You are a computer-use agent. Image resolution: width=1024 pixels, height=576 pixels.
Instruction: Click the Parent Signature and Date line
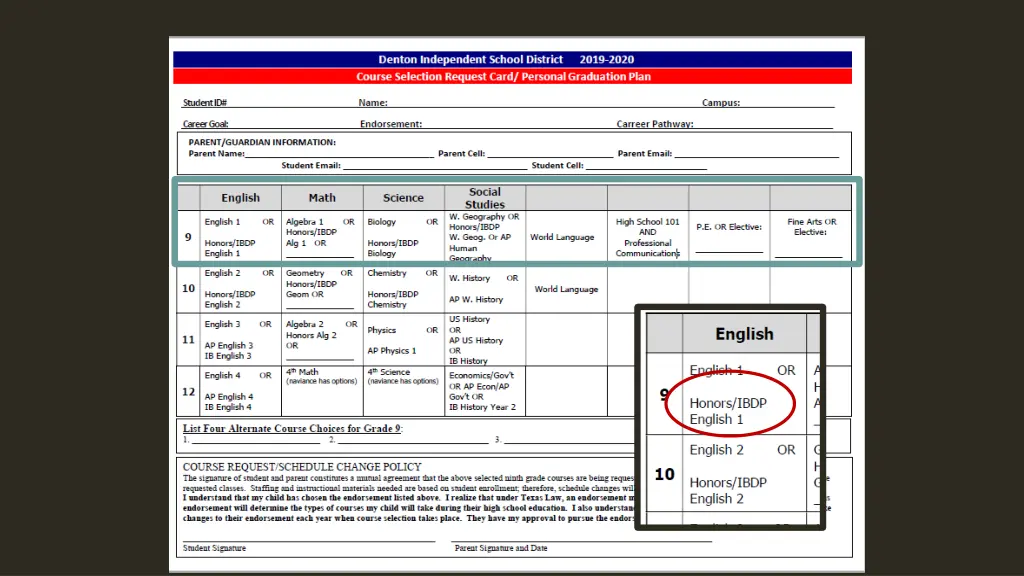[x=582, y=541]
